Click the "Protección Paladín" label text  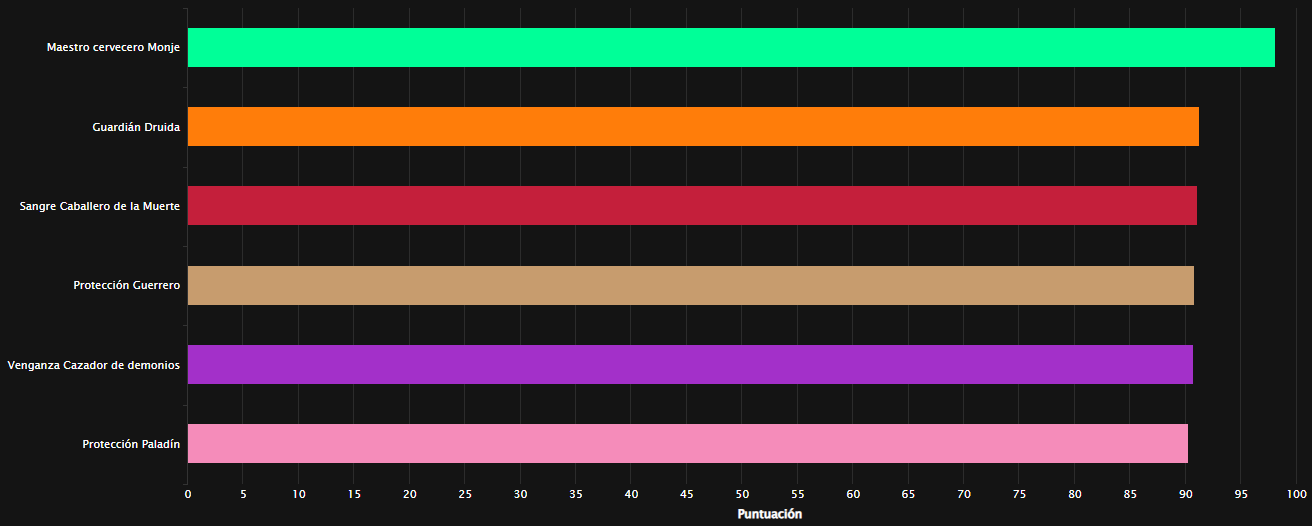131,444
